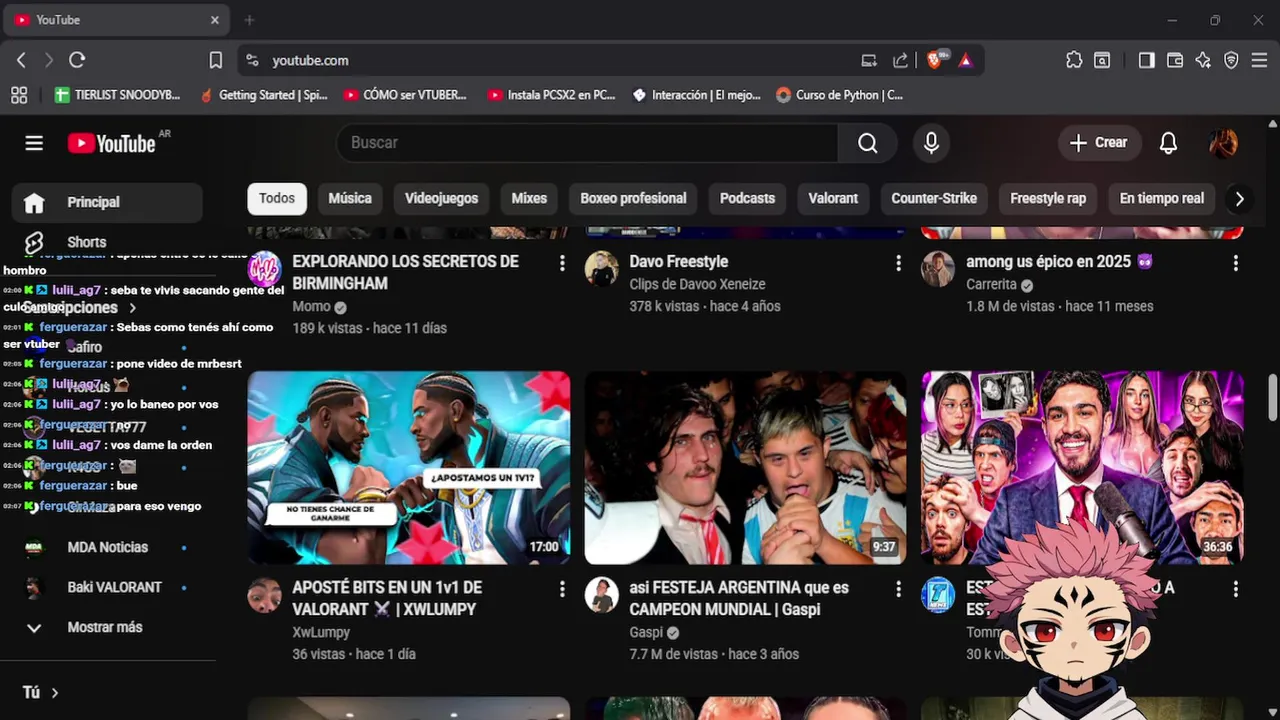Click the Crear button
The height and width of the screenshot is (720, 1280).
1098,143
